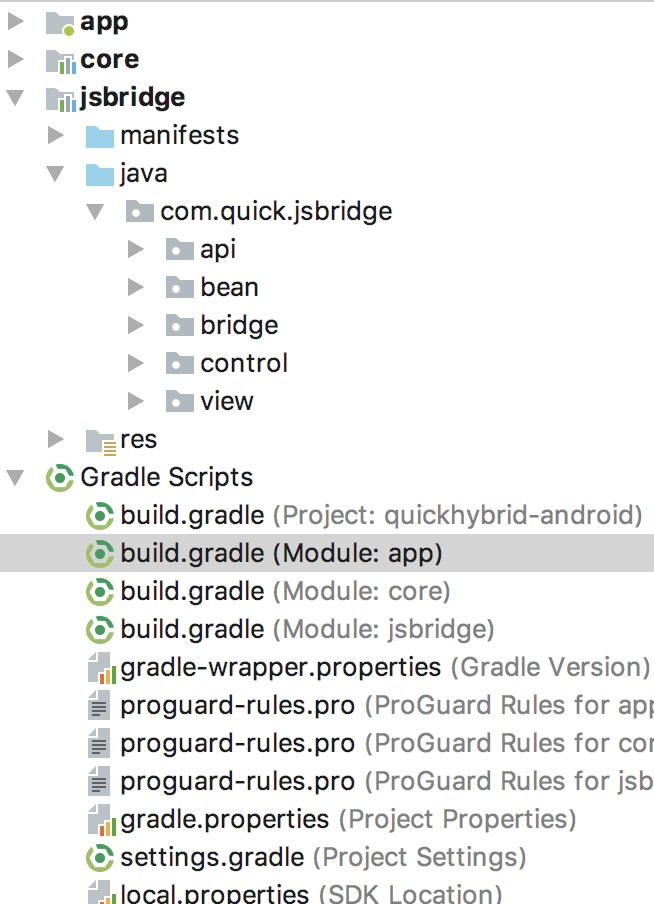This screenshot has height=904, width=654.
Task: Click the core module library icon
Action: point(60,62)
